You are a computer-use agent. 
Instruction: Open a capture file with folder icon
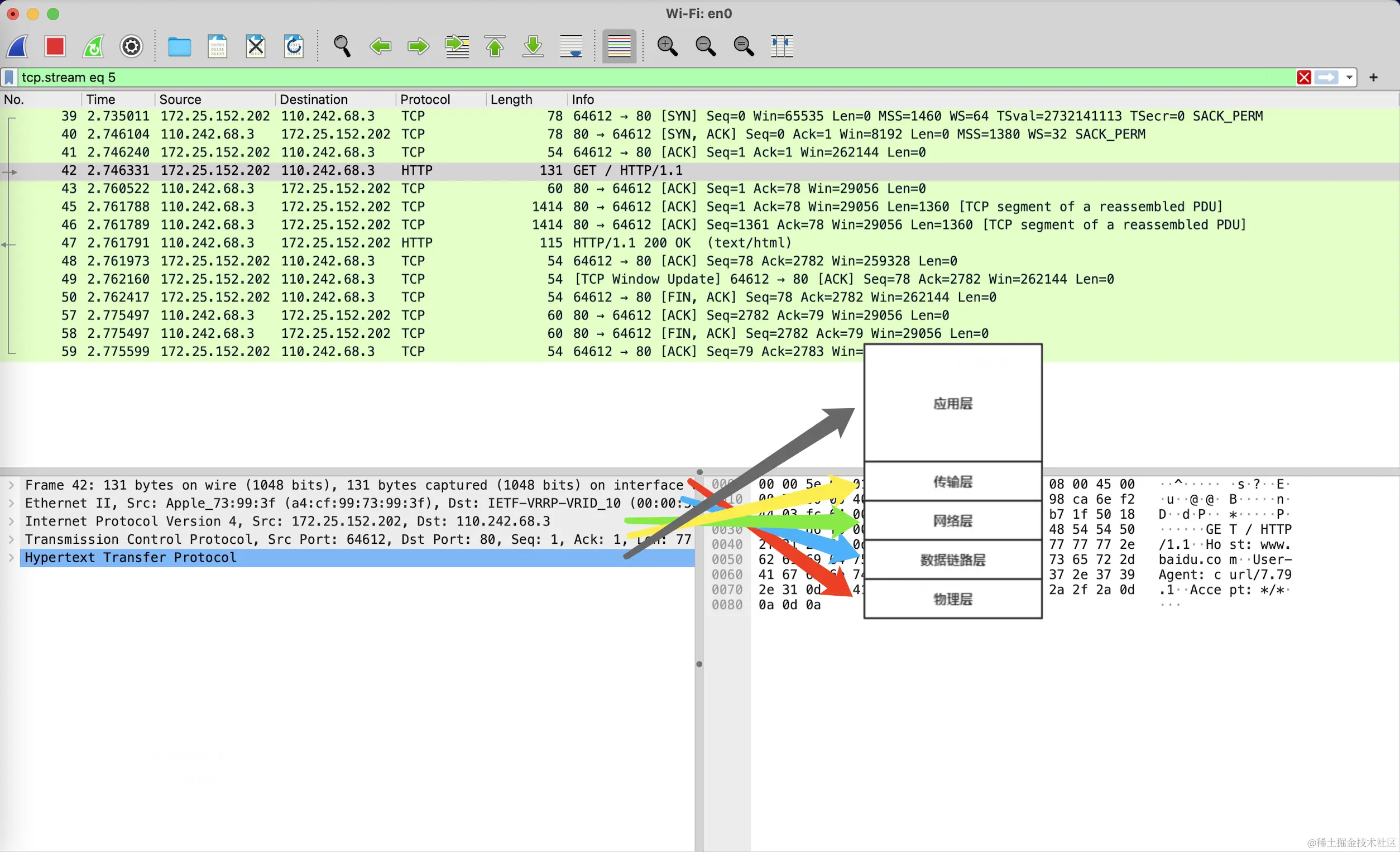click(x=179, y=46)
